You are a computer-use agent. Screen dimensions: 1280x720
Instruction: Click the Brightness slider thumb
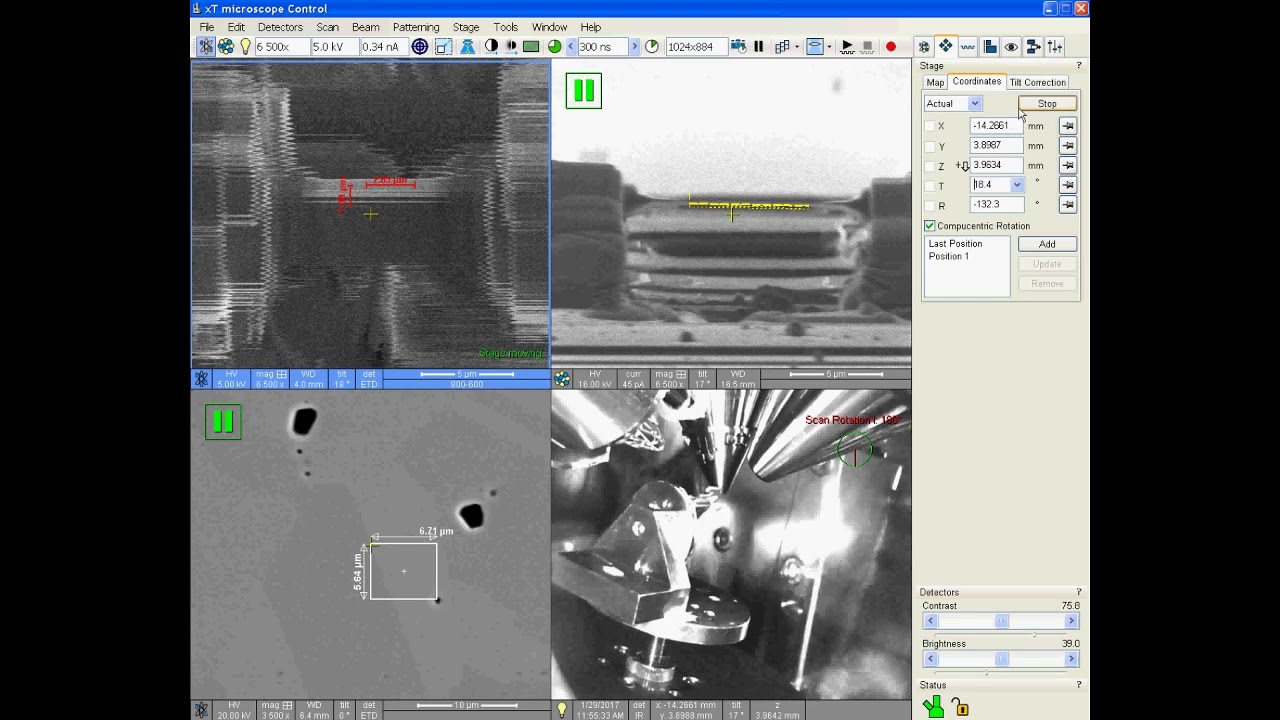click(1001, 659)
